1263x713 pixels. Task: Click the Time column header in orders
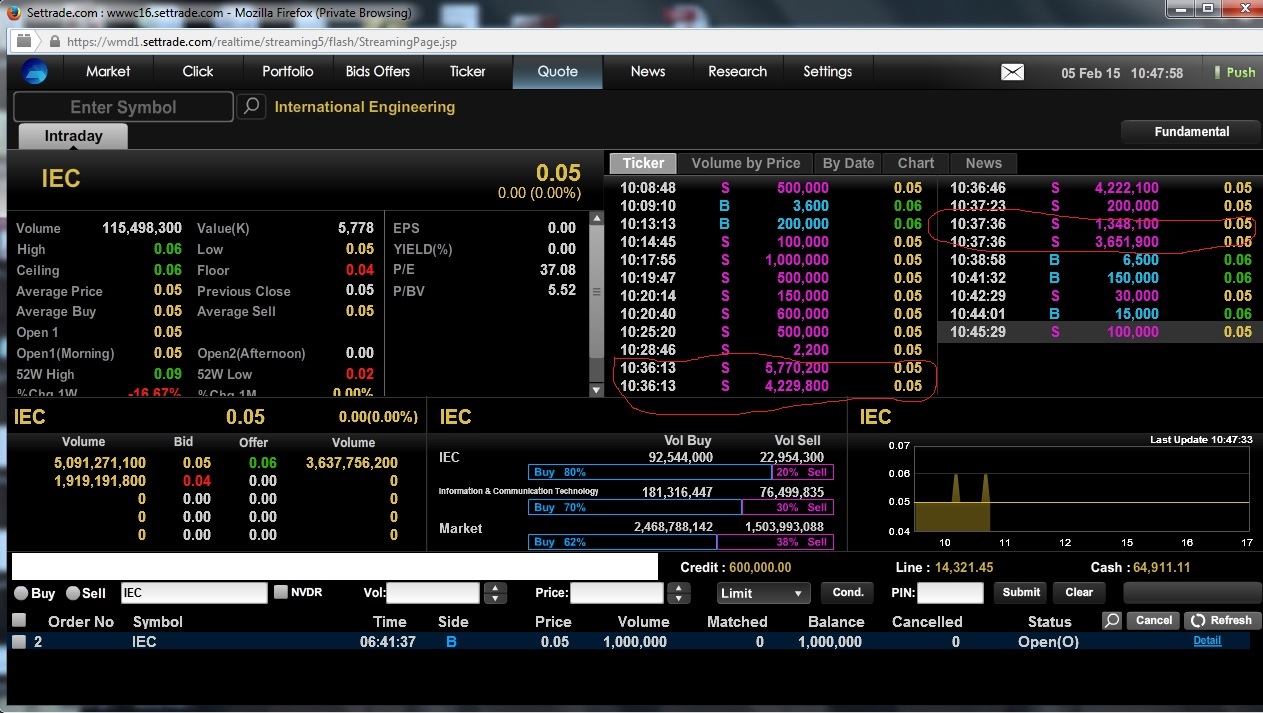coord(390,622)
